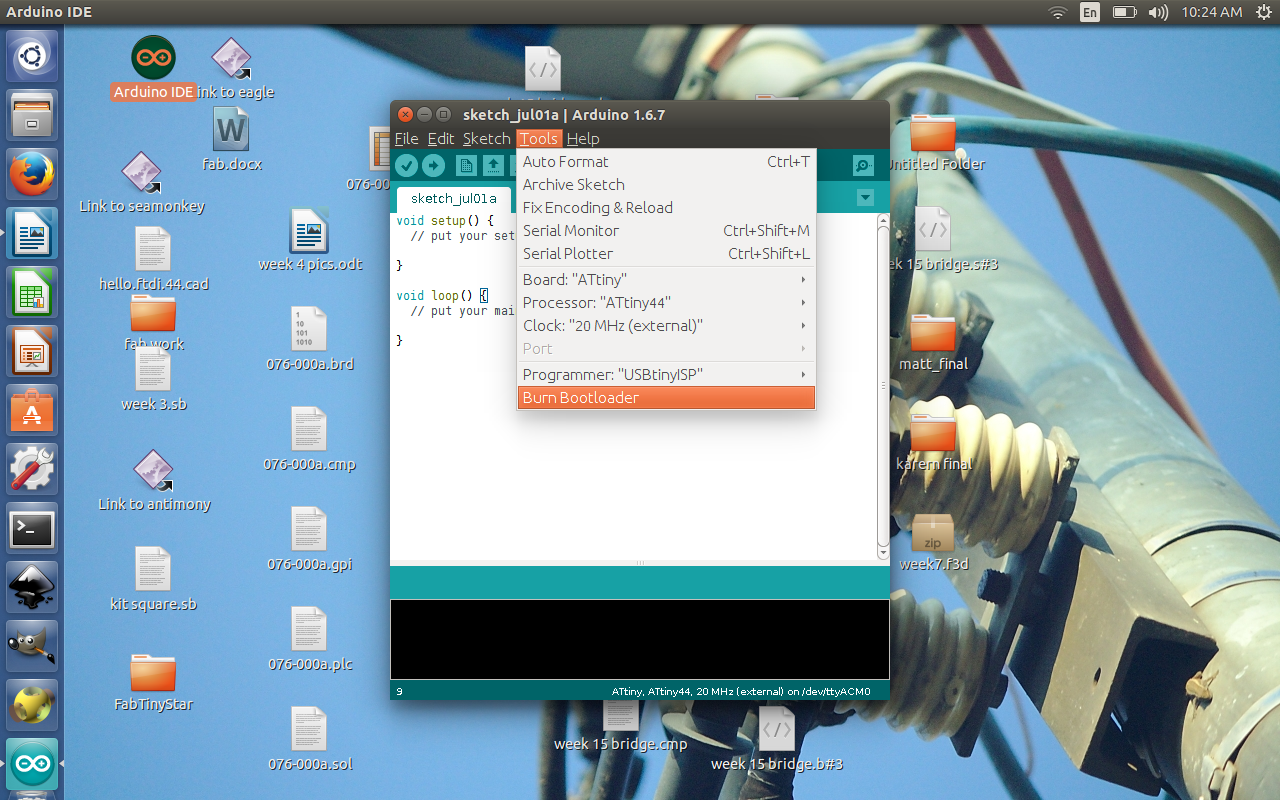
Task: Click the Arduino icon in launcher
Action: 32,765
